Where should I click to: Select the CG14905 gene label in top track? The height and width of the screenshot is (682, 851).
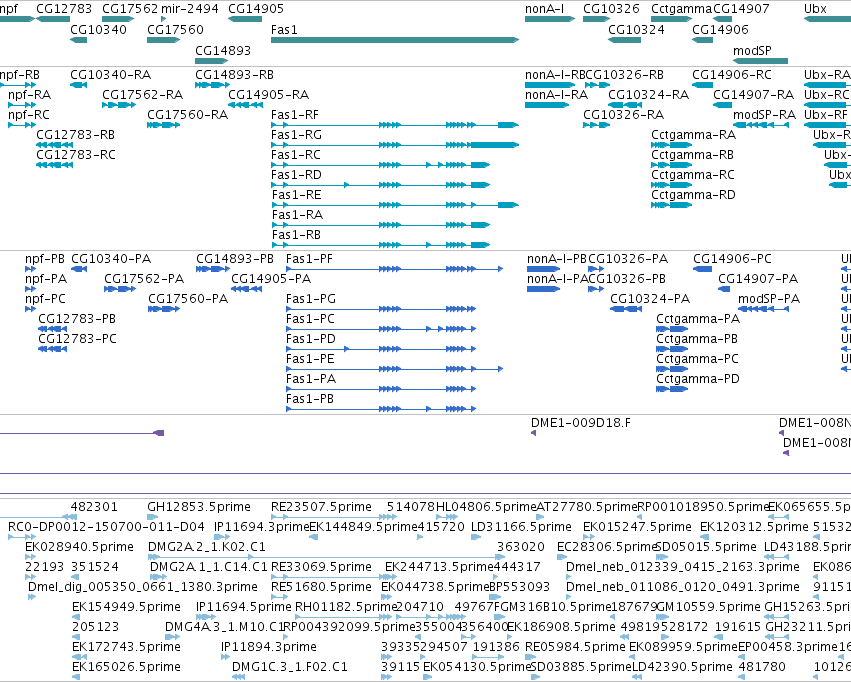[x=256, y=9]
